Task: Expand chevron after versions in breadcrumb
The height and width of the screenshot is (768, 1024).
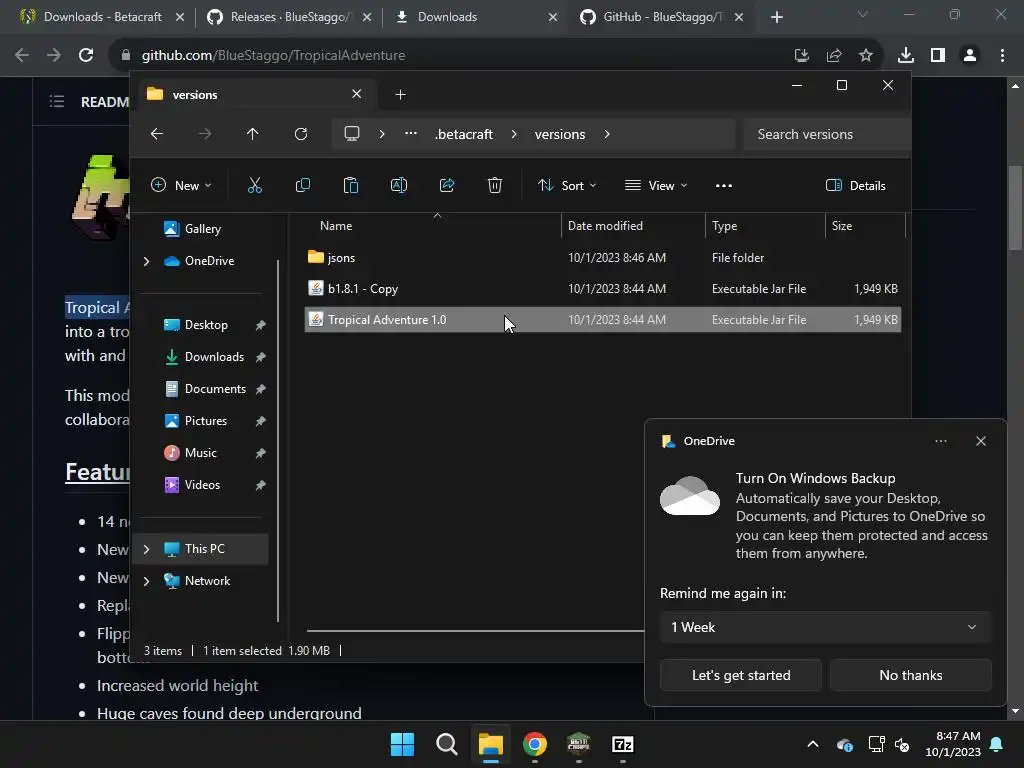Action: click(607, 134)
